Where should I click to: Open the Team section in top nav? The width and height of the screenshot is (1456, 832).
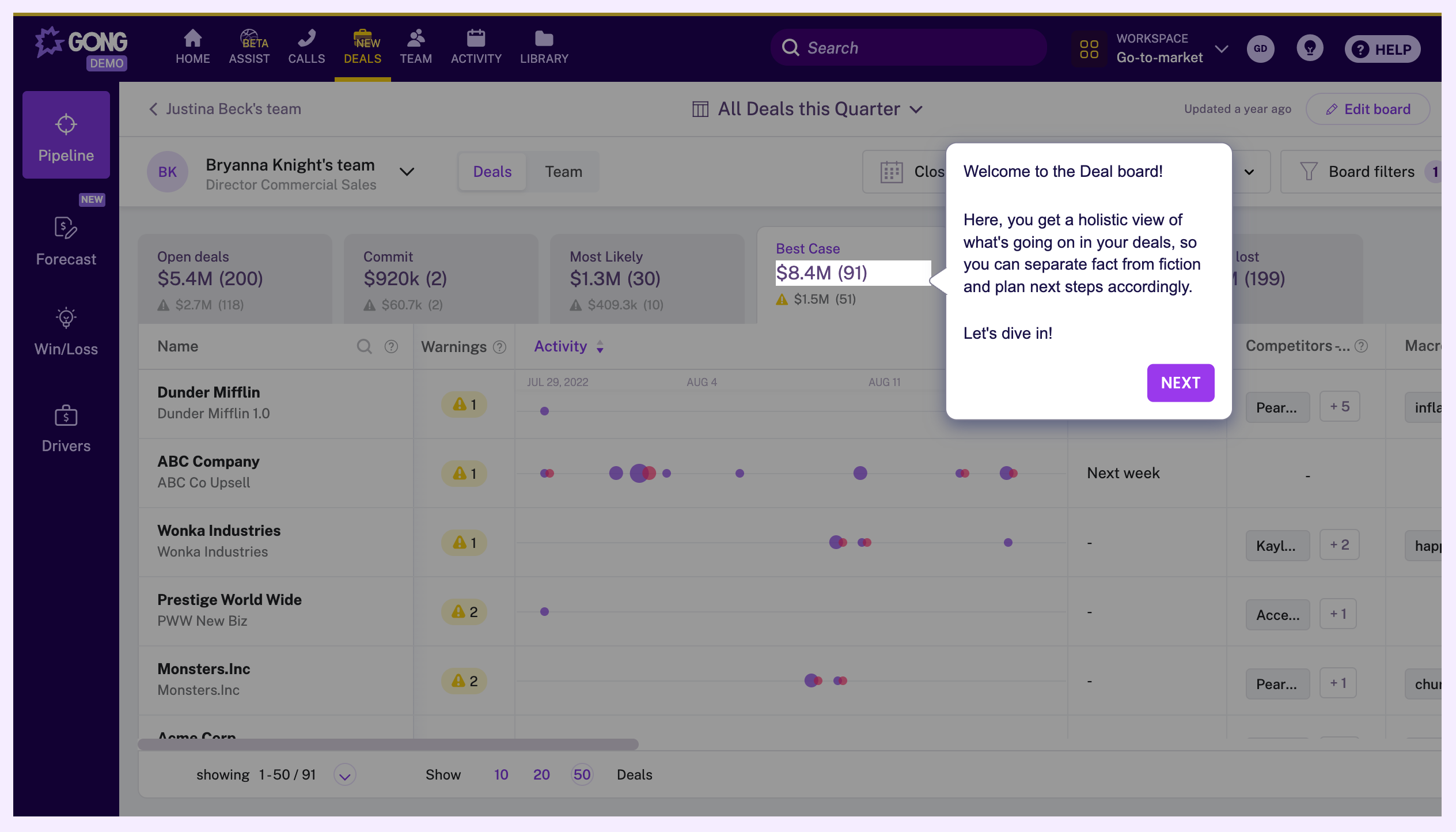point(416,47)
